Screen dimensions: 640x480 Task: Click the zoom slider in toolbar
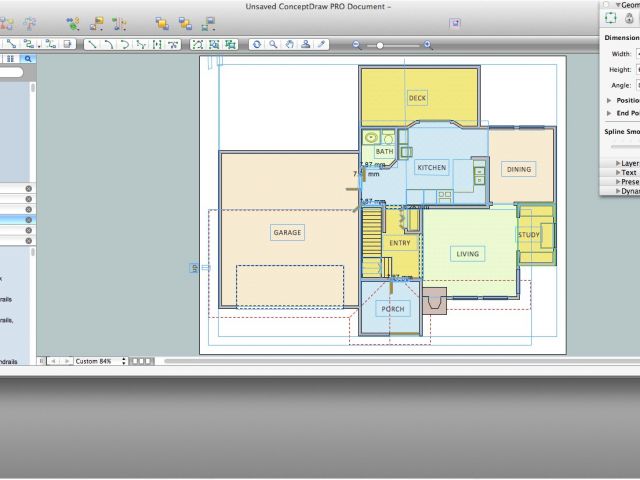pyautogui.click(x=380, y=45)
